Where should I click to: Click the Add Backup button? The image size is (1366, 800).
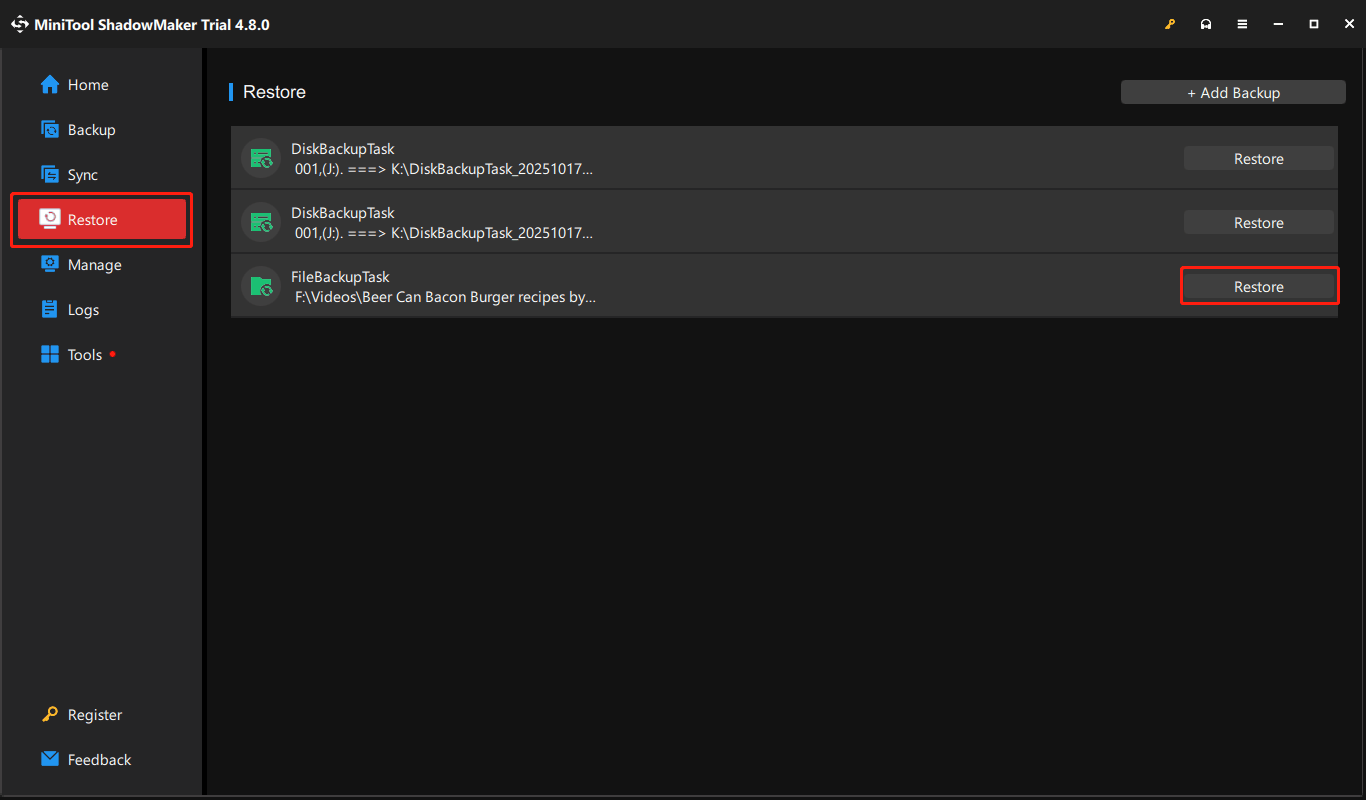tap(1233, 93)
